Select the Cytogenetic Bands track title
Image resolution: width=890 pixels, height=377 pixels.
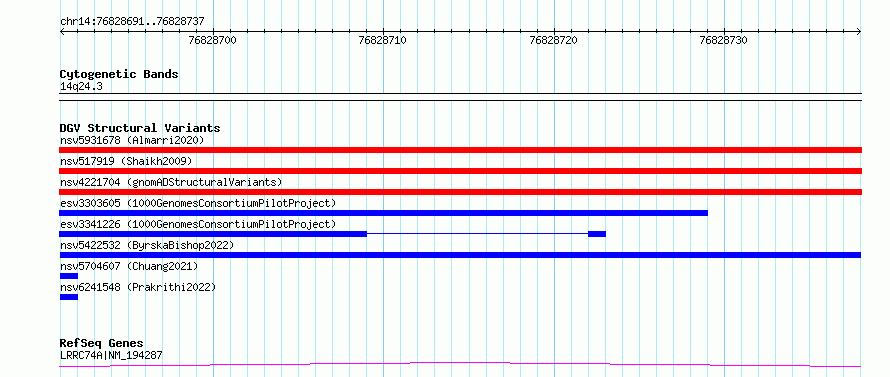tap(119, 74)
